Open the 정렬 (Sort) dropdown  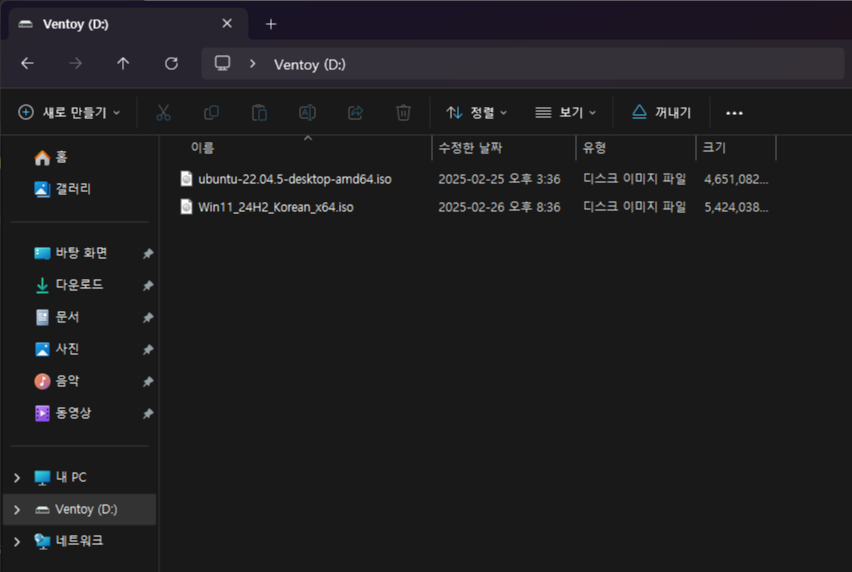[x=477, y=112]
